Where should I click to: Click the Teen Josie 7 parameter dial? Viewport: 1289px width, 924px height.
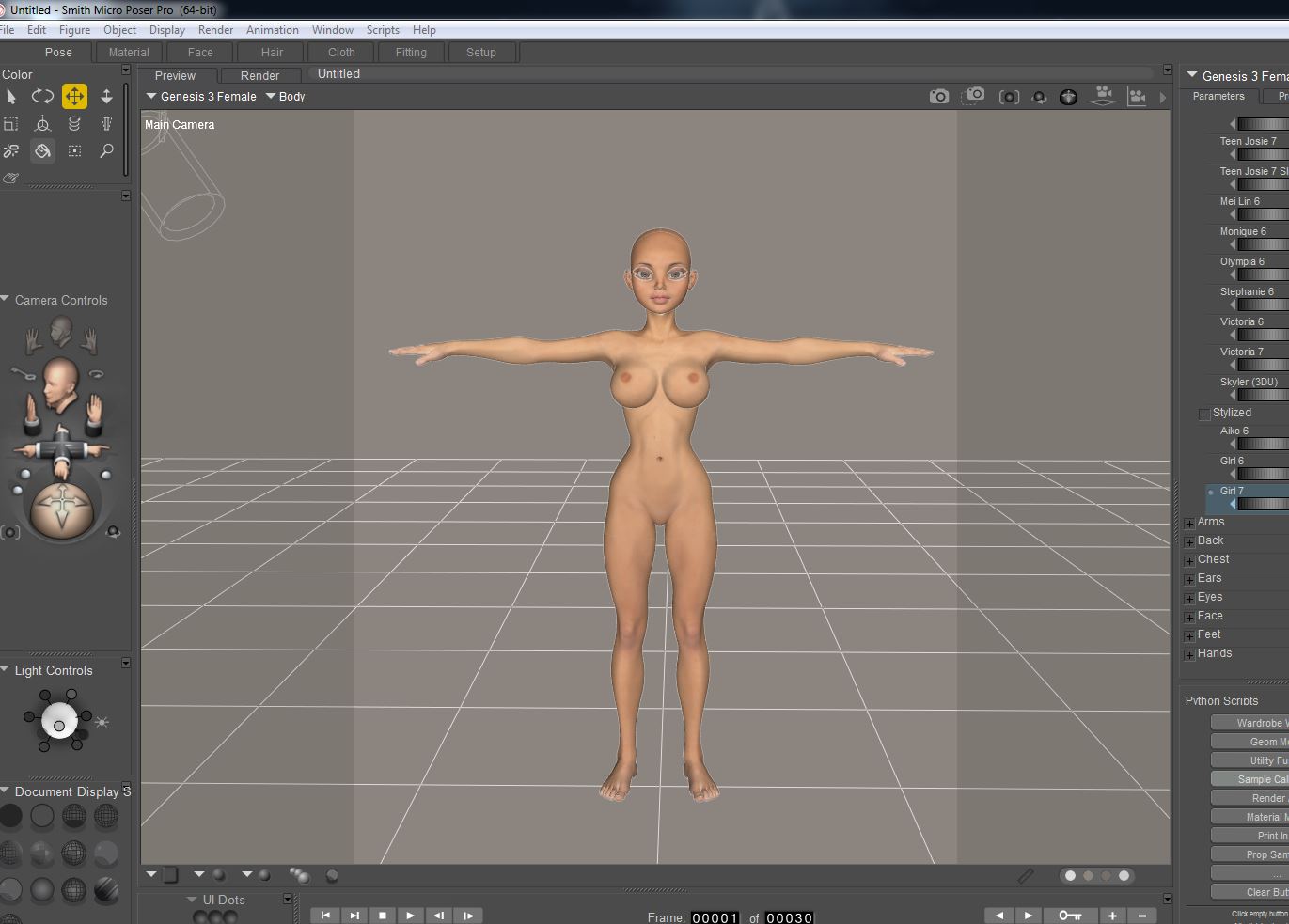click(x=1262, y=154)
